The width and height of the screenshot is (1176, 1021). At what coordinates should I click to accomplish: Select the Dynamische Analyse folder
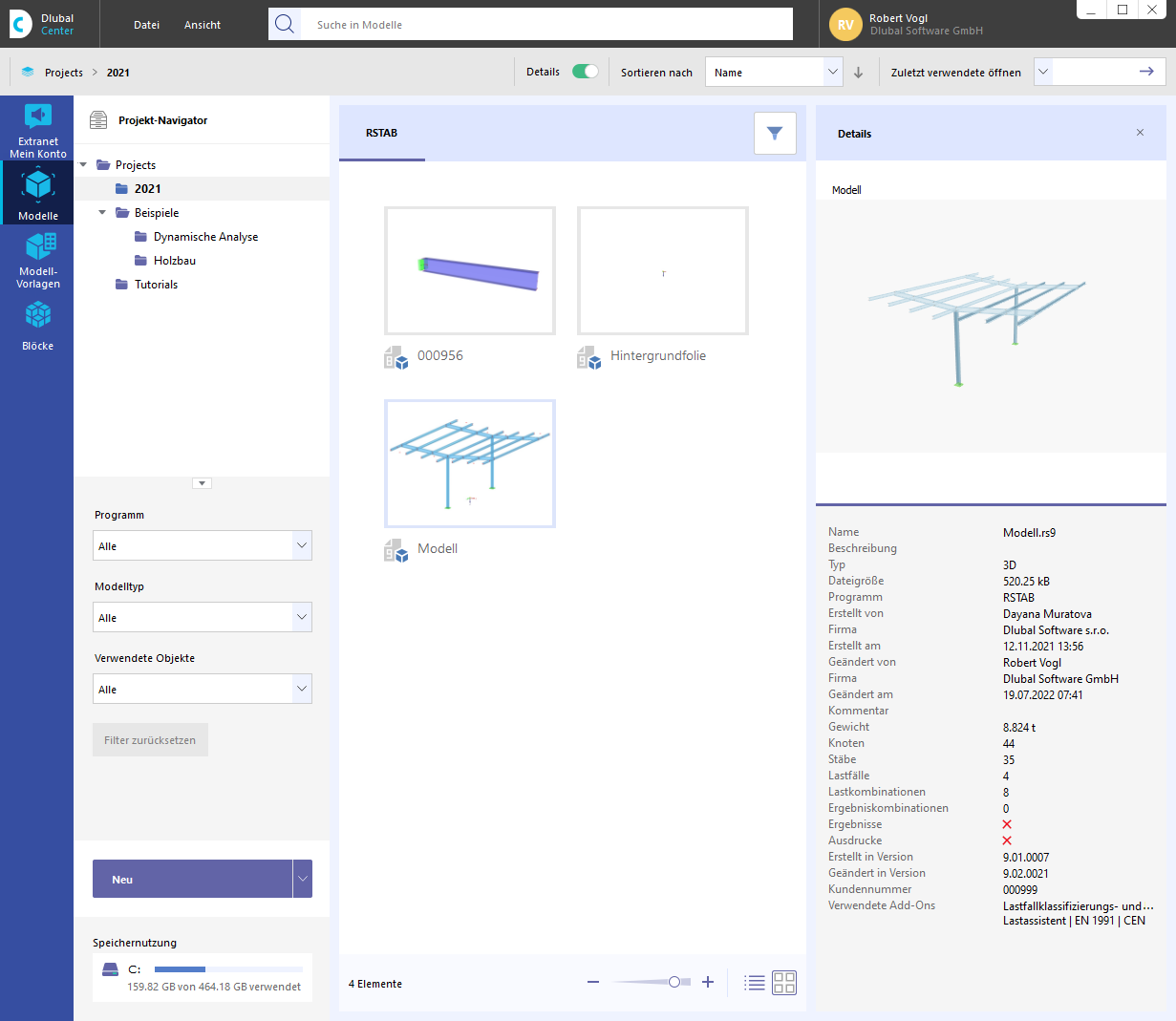pos(205,237)
